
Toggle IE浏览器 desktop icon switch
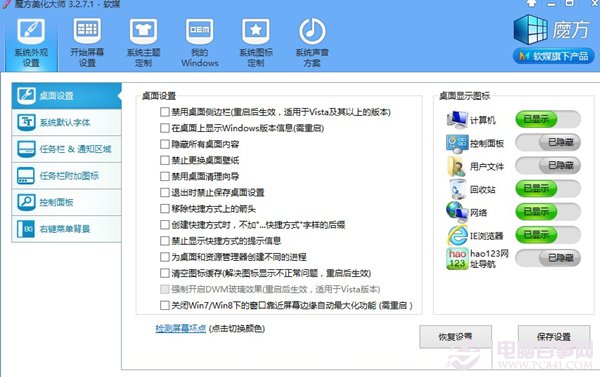pyautogui.click(x=548, y=235)
